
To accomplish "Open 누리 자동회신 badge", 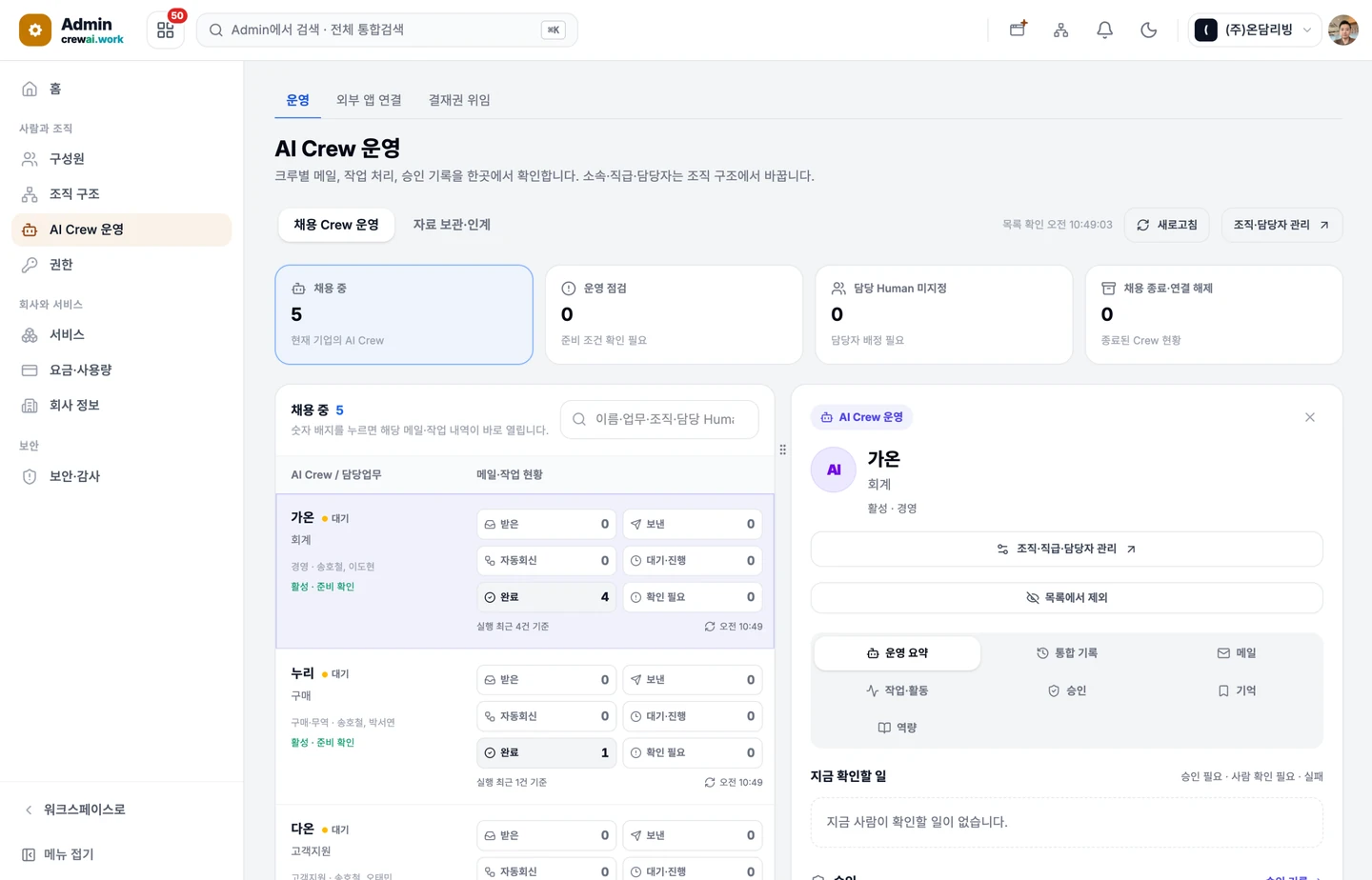I will click(546, 716).
